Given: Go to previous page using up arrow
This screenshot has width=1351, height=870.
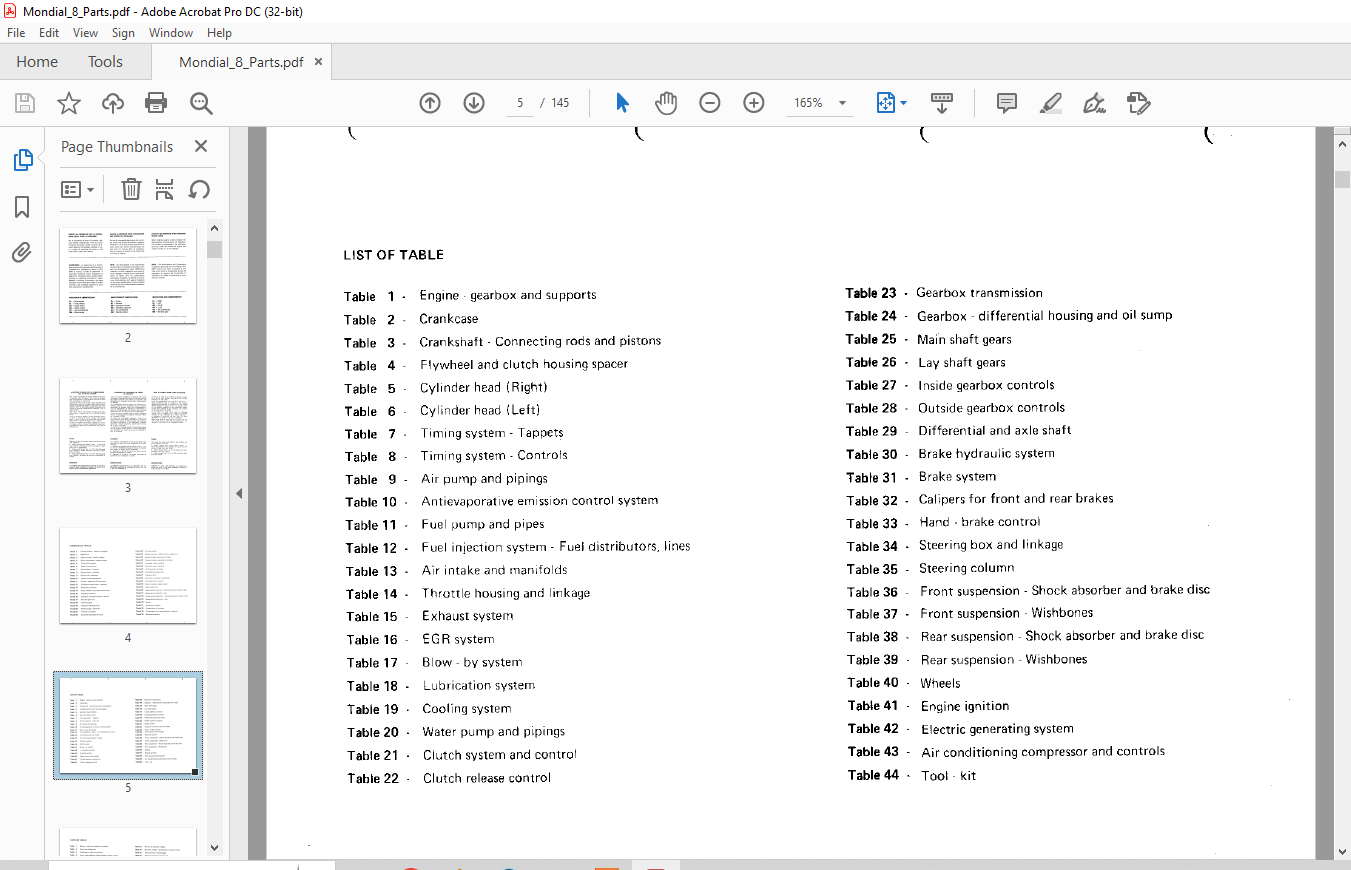Looking at the screenshot, I should (430, 103).
